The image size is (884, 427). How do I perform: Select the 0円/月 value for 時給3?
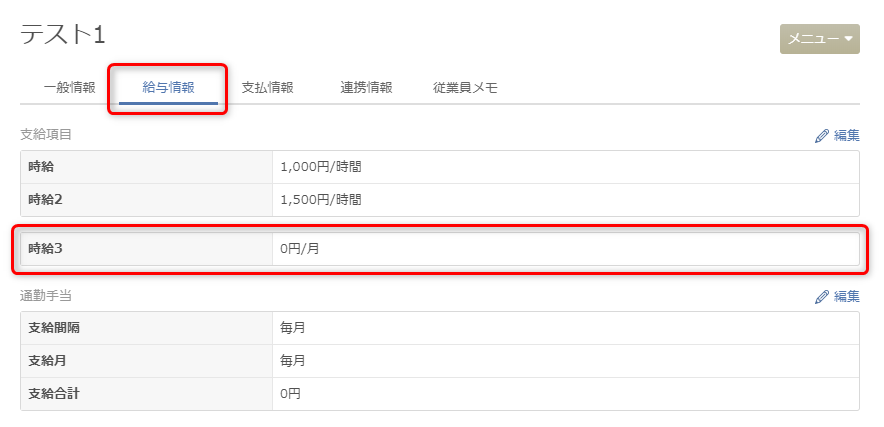[299, 249]
